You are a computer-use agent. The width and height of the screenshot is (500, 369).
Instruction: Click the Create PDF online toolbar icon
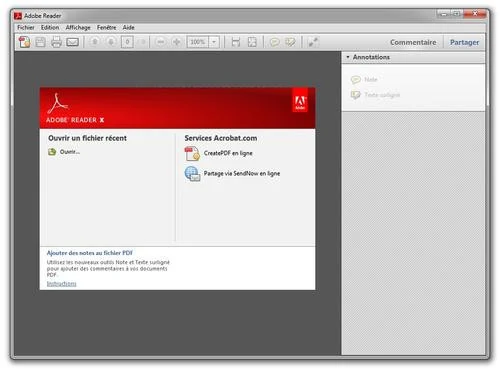[24, 42]
